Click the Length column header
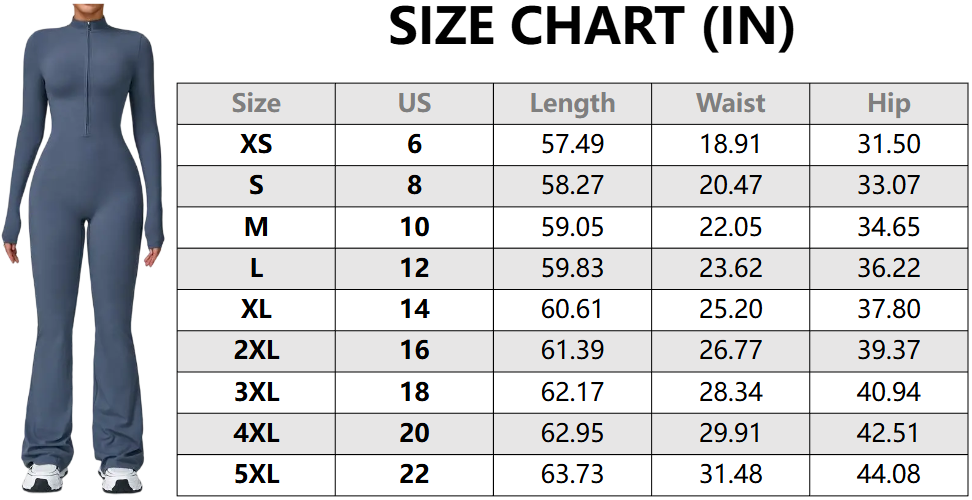This screenshot has width=972, height=500. tap(572, 103)
